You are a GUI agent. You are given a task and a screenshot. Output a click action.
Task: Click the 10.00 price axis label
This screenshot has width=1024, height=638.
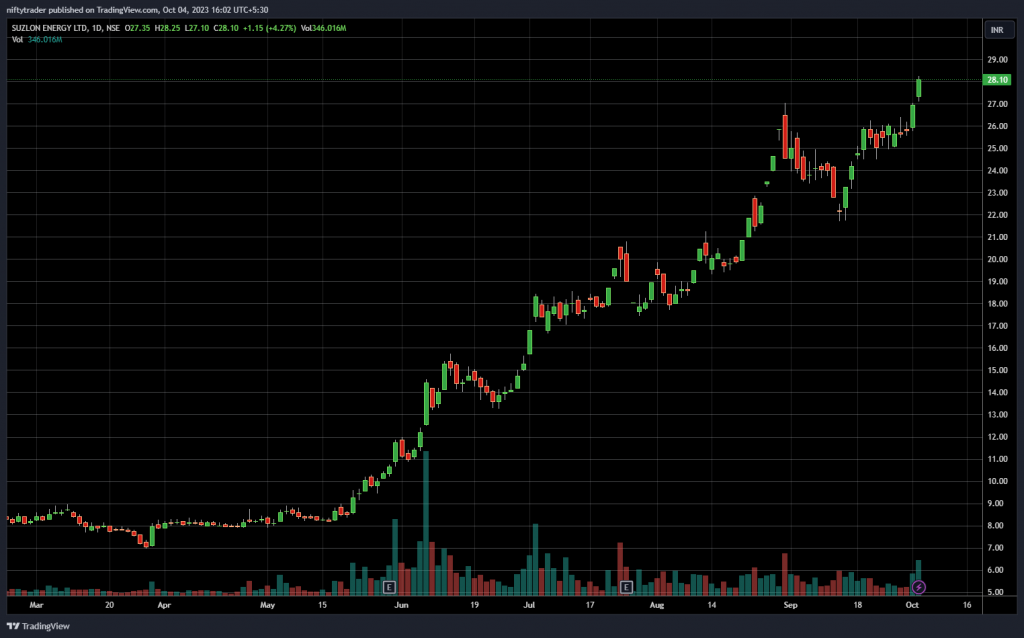[x=997, y=481]
